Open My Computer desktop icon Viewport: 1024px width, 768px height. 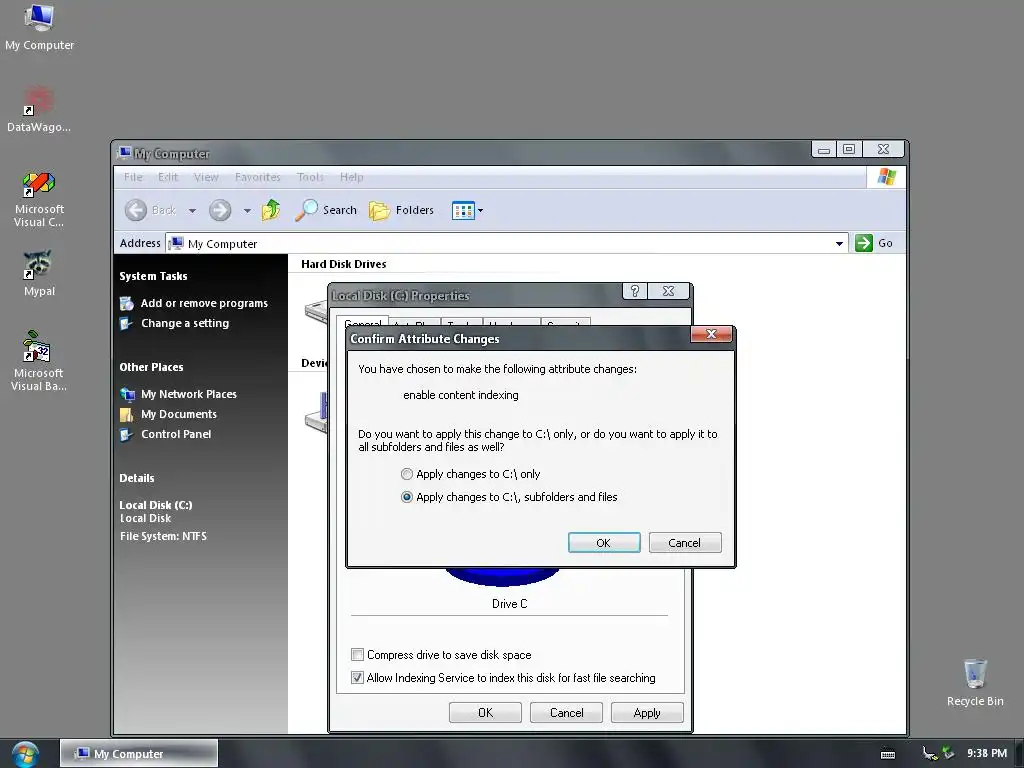coord(39,27)
